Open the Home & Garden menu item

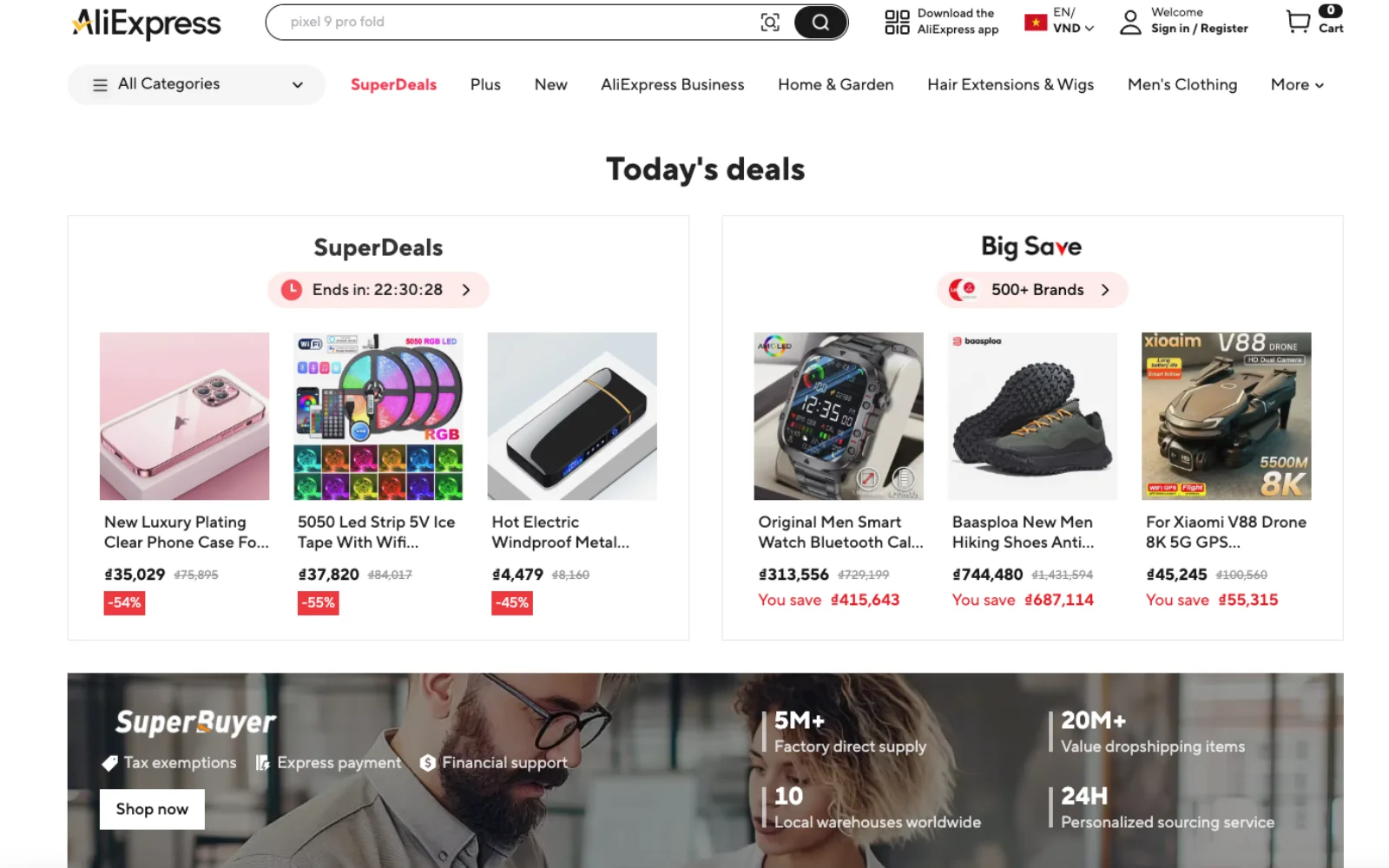pyautogui.click(x=835, y=84)
